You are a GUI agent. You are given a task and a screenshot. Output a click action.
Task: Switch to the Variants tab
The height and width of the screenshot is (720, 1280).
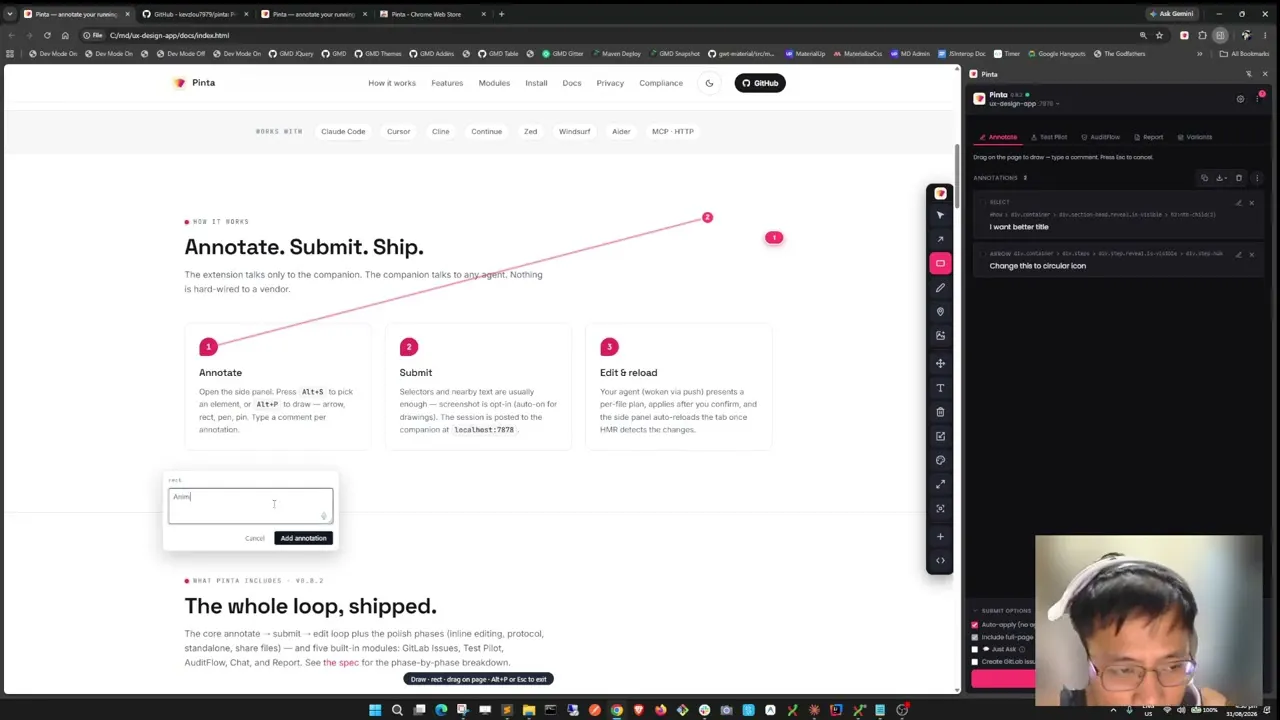(1195, 137)
